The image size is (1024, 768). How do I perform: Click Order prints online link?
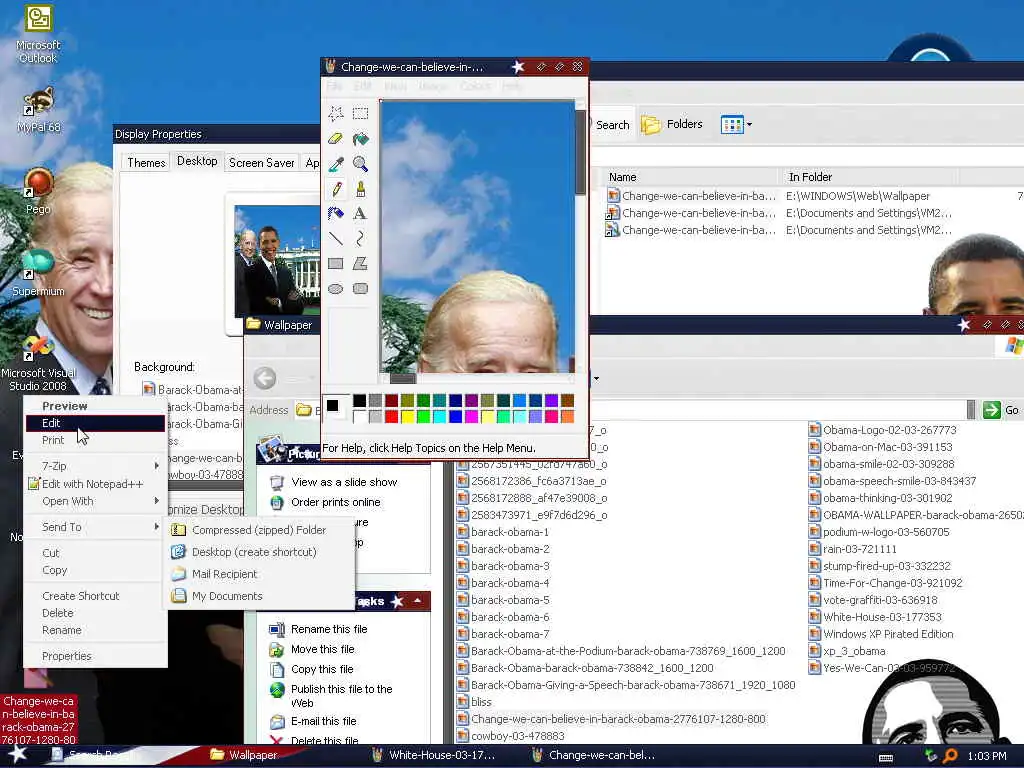point(335,502)
